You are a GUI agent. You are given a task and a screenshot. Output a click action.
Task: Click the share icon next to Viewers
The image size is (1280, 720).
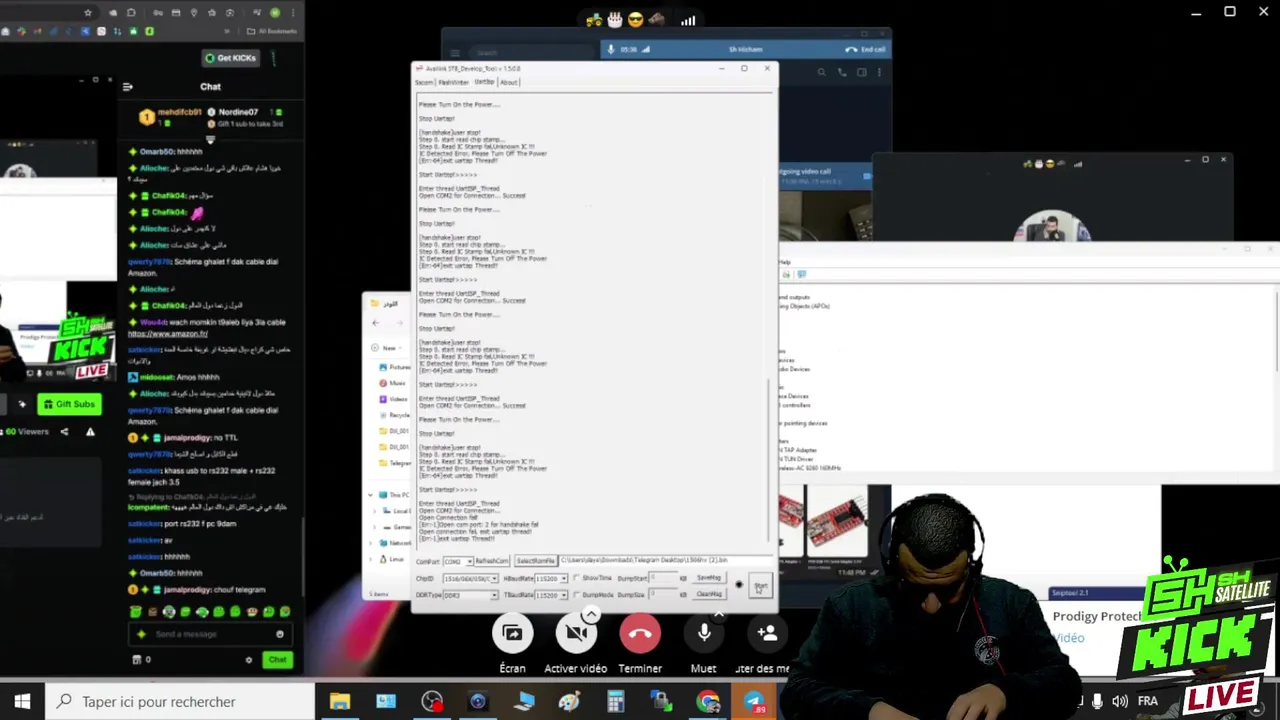click(x=65, y=432)
